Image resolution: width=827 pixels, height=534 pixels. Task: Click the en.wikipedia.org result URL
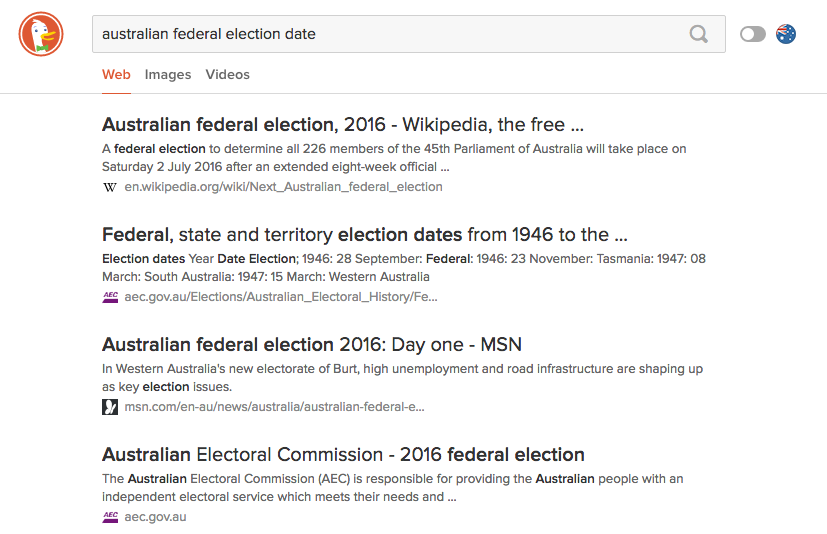(x=283, y=187)
